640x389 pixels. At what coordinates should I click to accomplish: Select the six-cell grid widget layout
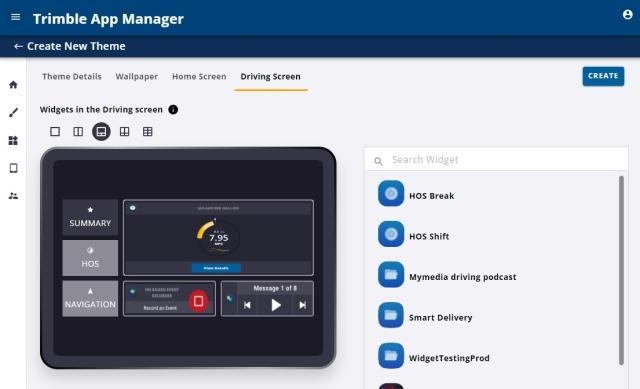(x=148, y=131)
